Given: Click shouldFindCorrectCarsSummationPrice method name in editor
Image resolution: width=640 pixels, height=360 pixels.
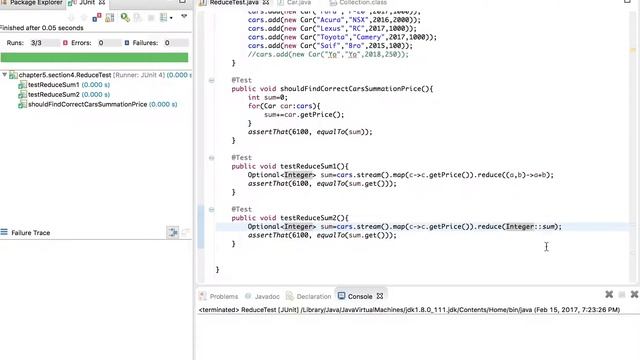Looking at the screenshot, I should [354, 89].
